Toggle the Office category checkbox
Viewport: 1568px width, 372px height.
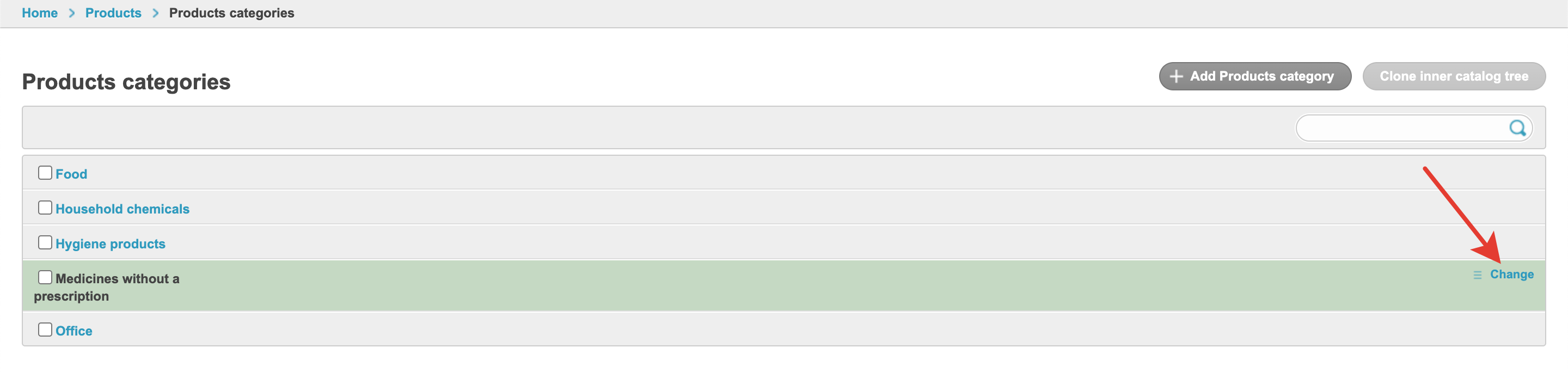(45, 330)
